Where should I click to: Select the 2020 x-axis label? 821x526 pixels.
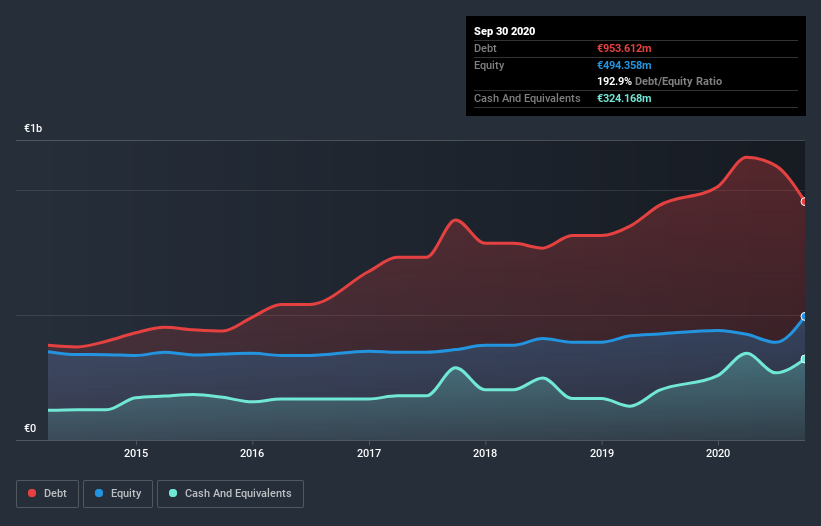(x=718, y=453)
